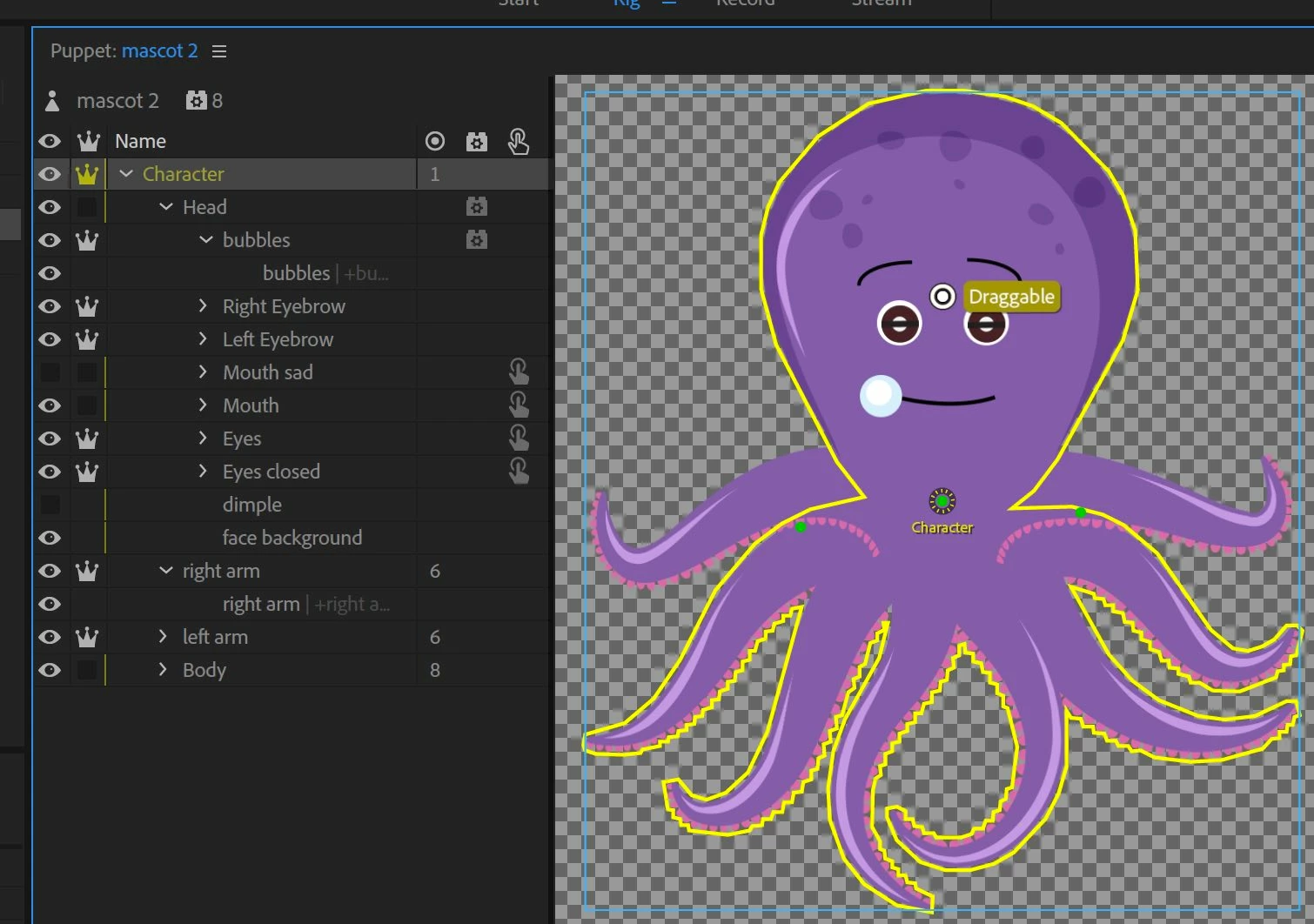This screenshot has height=924, width=1314.
Task: Click the behavior icon on Head row
Action: tap(476, 207)
